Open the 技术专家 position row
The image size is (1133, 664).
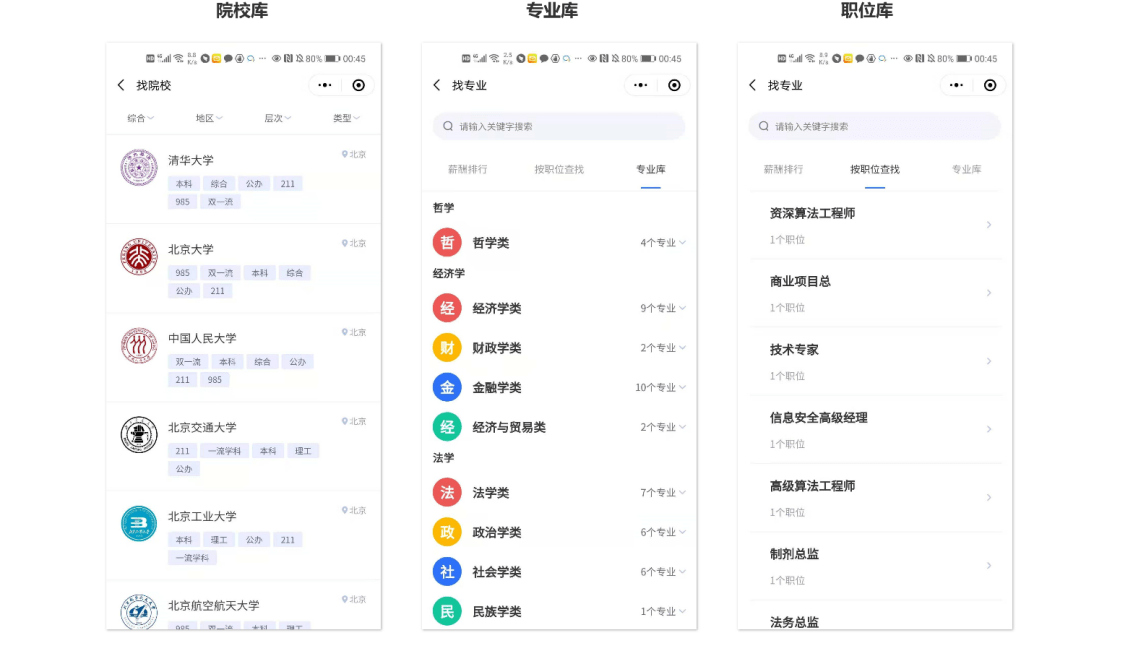click(x=874, y=361)
